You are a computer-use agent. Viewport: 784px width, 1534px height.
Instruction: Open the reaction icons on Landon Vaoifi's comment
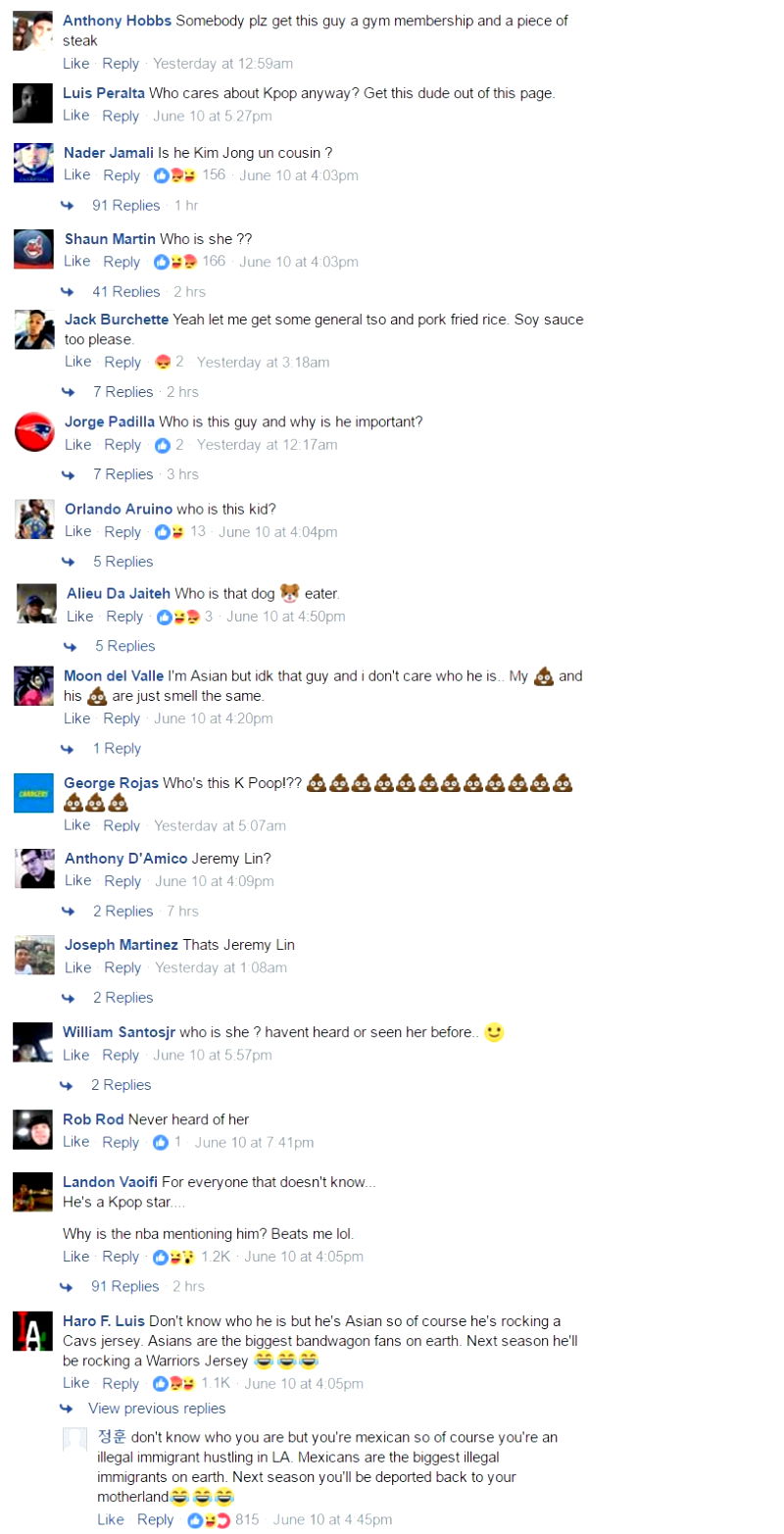tap(174, 1257)
